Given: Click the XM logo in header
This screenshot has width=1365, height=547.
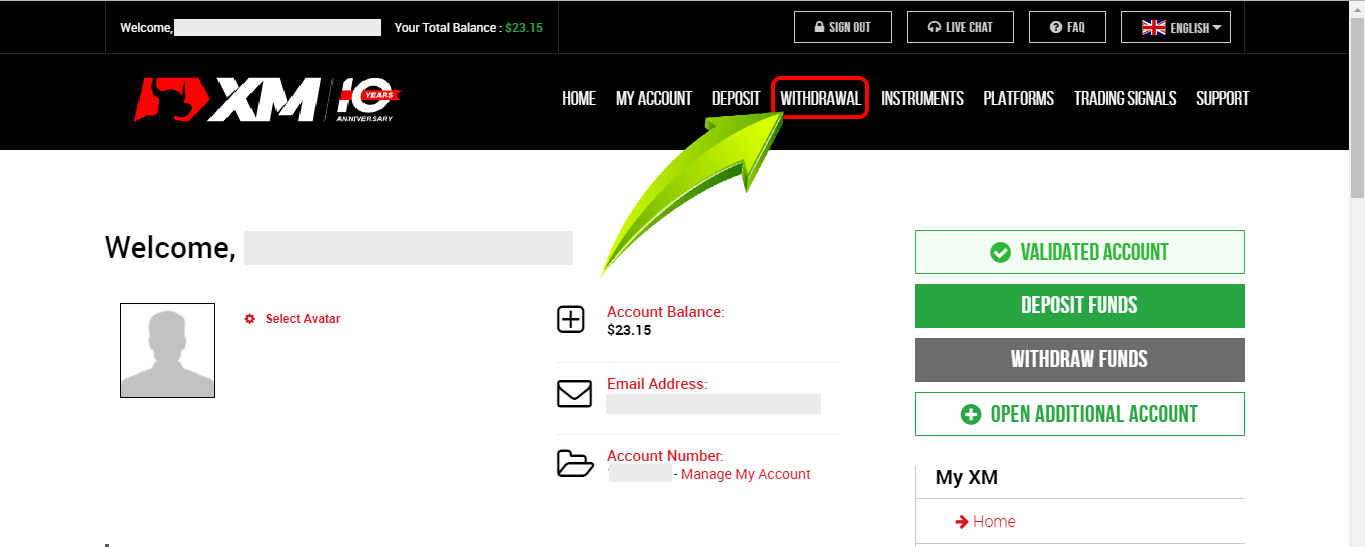Looking at the screenshot, I should point(267,99).
